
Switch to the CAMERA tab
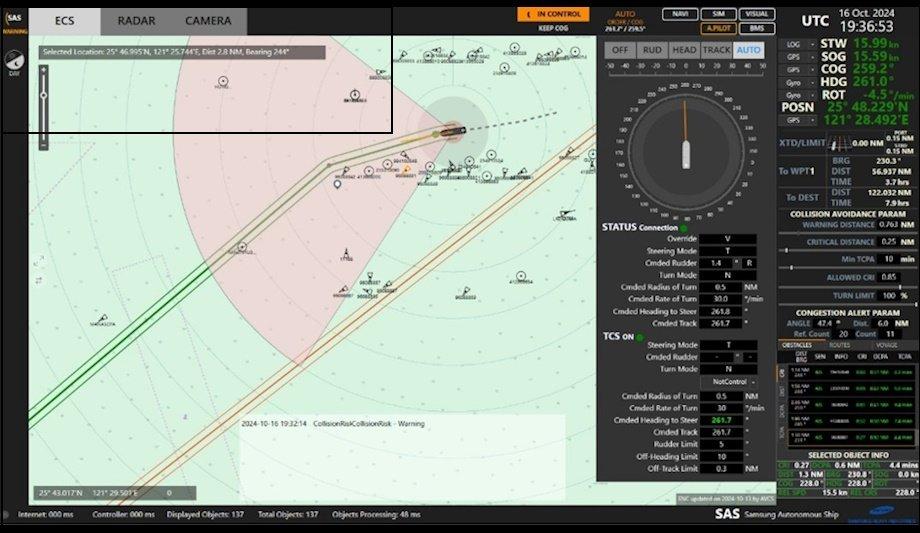tap(208, 21)
